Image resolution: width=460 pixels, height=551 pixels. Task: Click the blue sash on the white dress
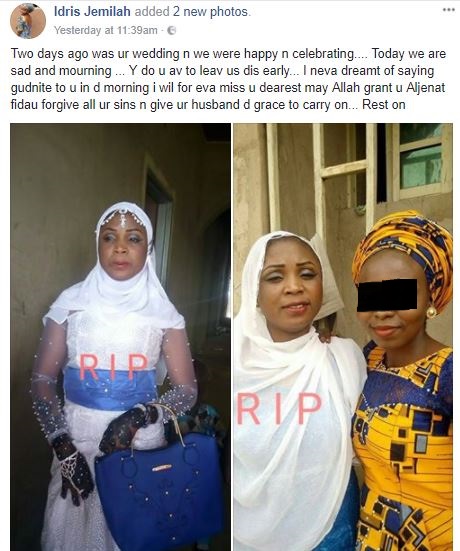click(x=111, y=389)
